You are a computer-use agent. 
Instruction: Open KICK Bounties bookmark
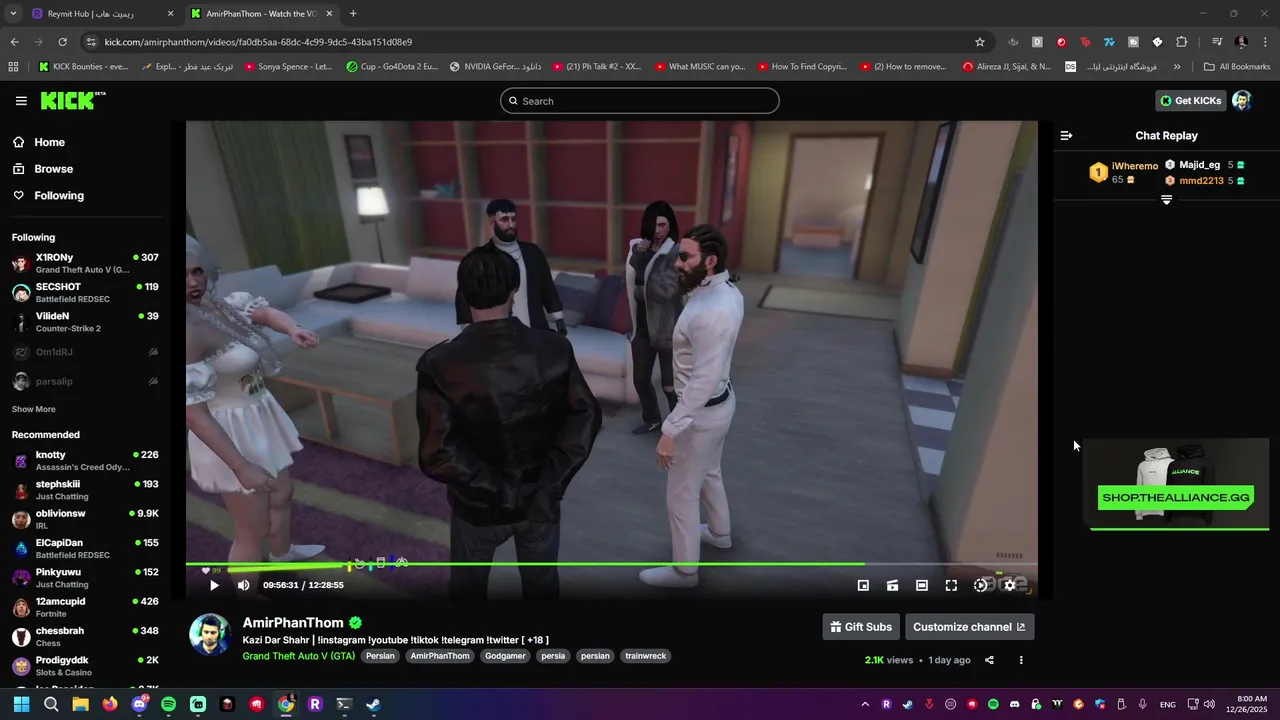tap(83, 67)
